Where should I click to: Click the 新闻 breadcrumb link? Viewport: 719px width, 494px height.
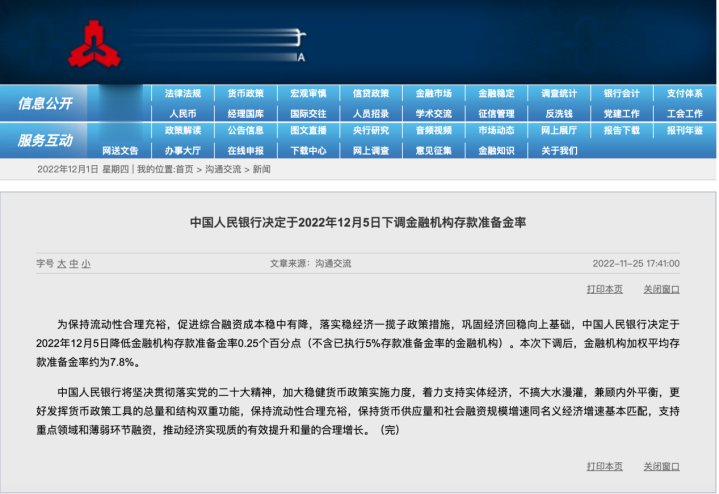[261, 169]
